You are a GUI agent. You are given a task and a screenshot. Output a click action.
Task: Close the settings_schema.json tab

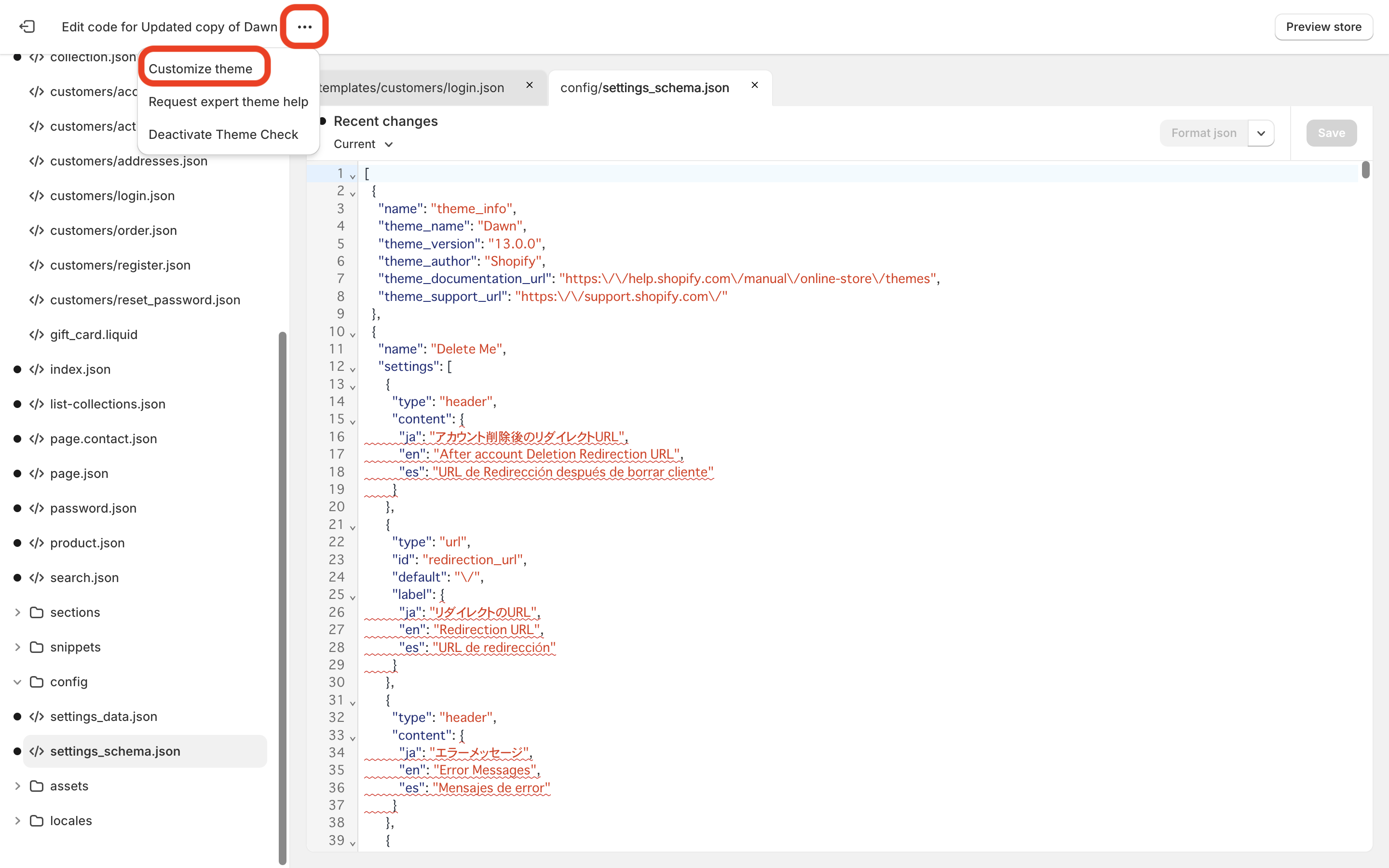[755, 85]
